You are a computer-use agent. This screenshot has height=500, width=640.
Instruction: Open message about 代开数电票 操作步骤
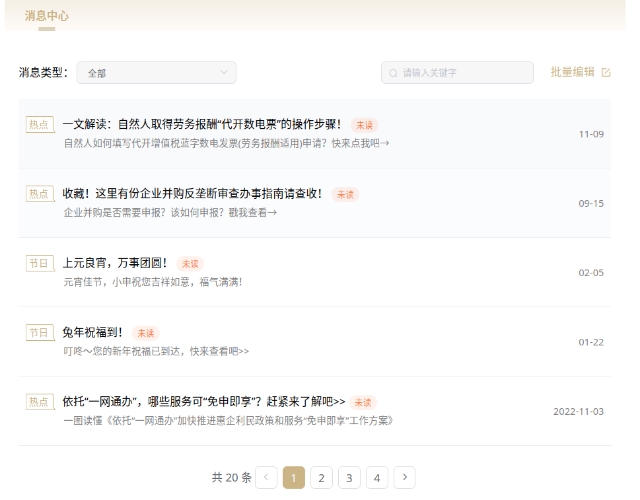(202, 124)
